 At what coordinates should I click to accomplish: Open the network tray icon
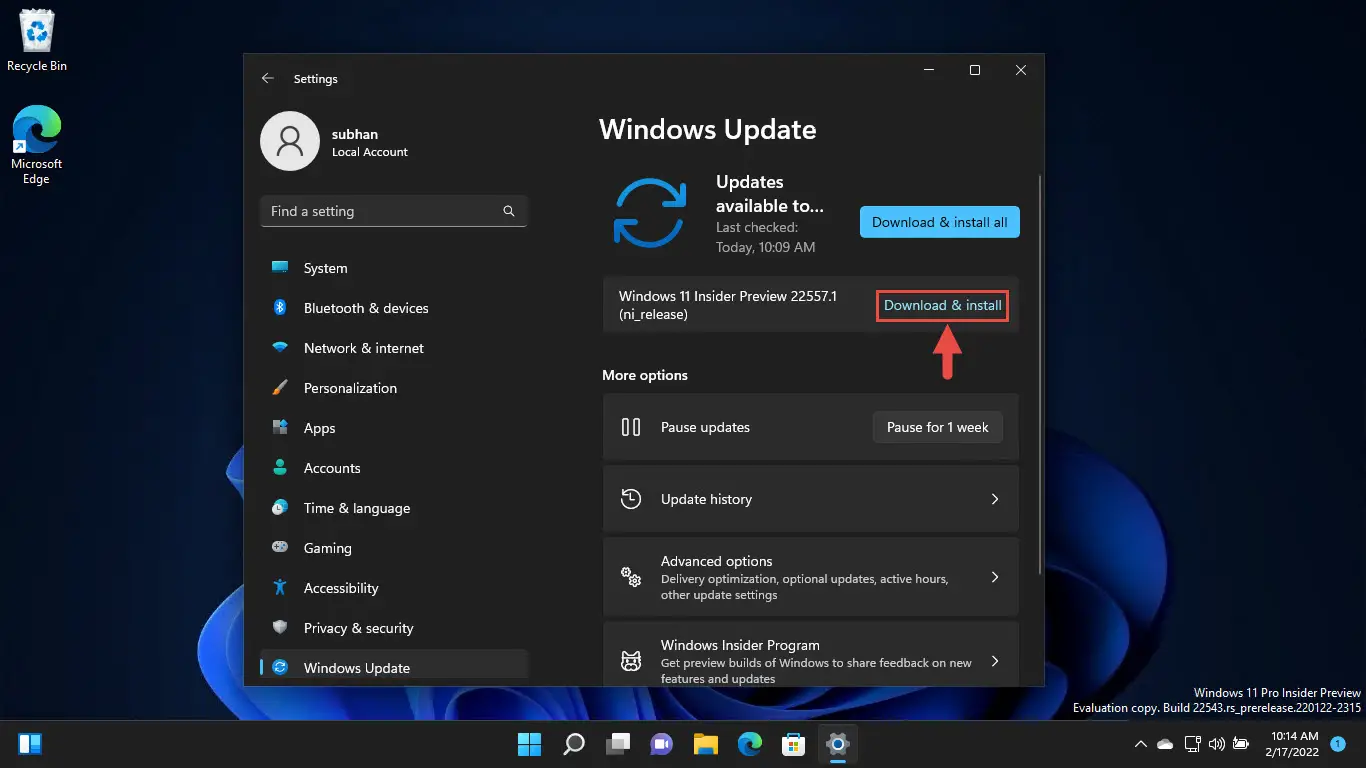coord(1191,744)
